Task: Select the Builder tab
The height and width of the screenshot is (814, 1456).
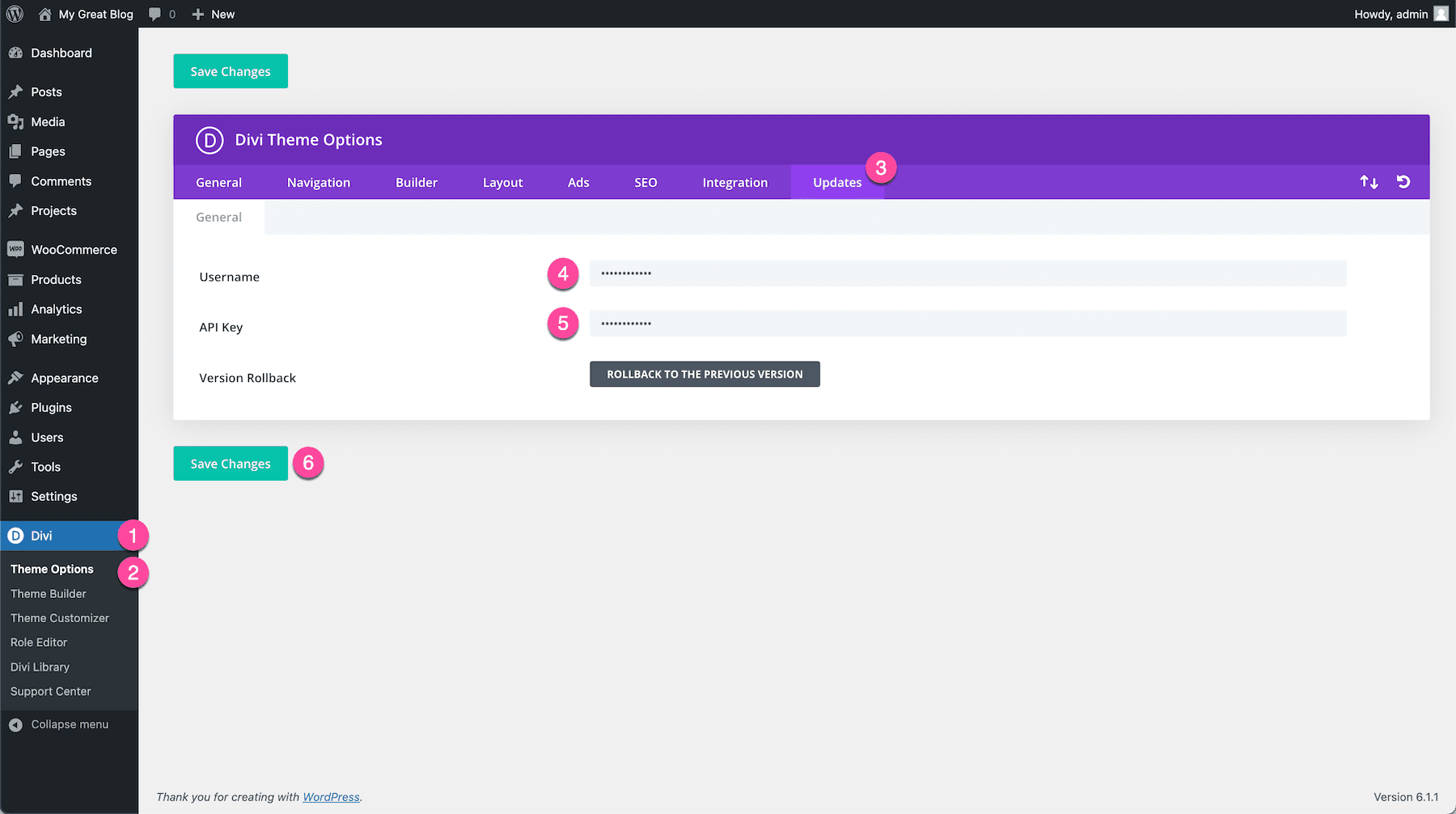Action: pyautogui.click(x=416, y=181)
